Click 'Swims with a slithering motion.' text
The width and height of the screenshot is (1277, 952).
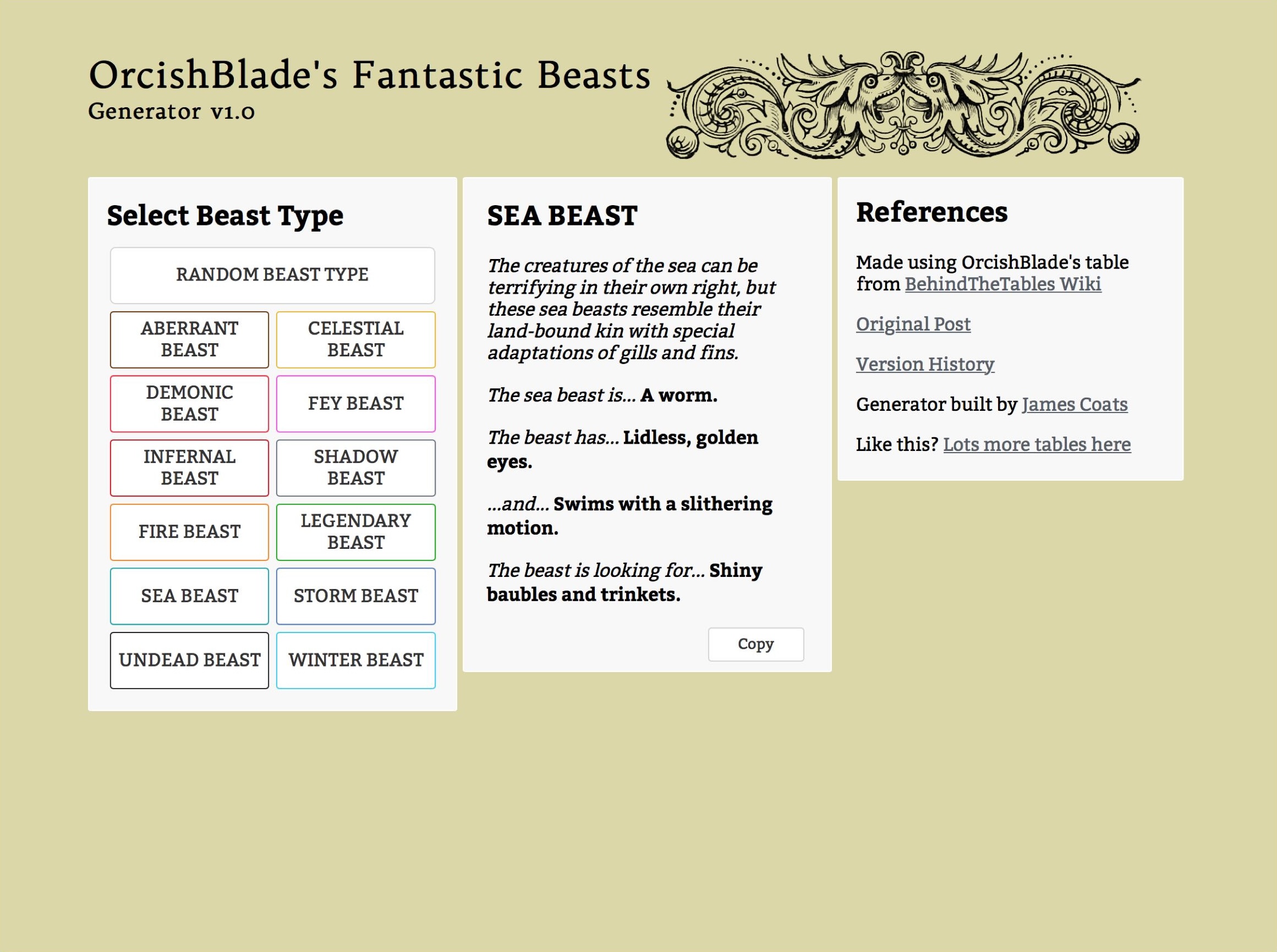(629, 516)
